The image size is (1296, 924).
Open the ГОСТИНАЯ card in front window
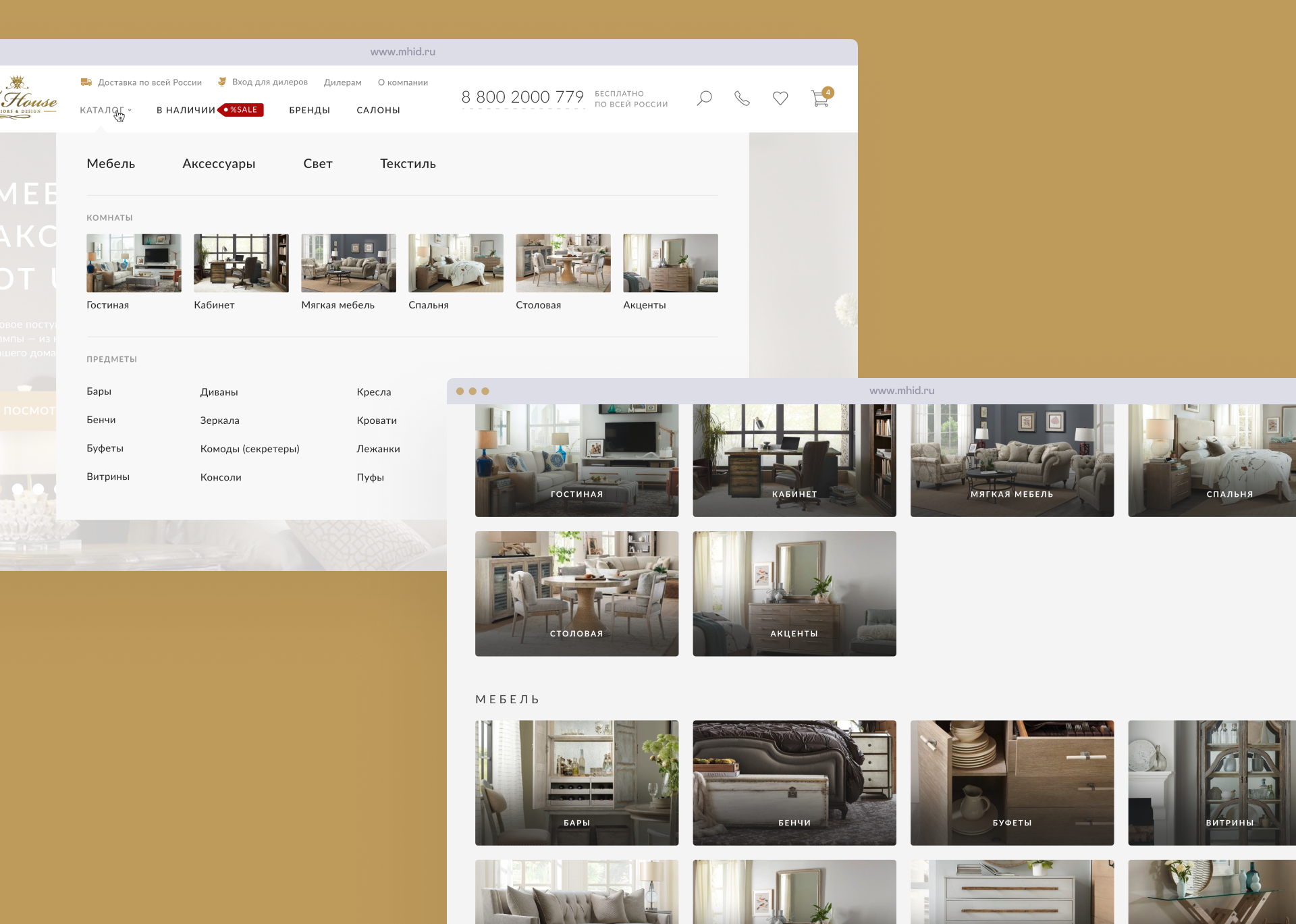577,461
